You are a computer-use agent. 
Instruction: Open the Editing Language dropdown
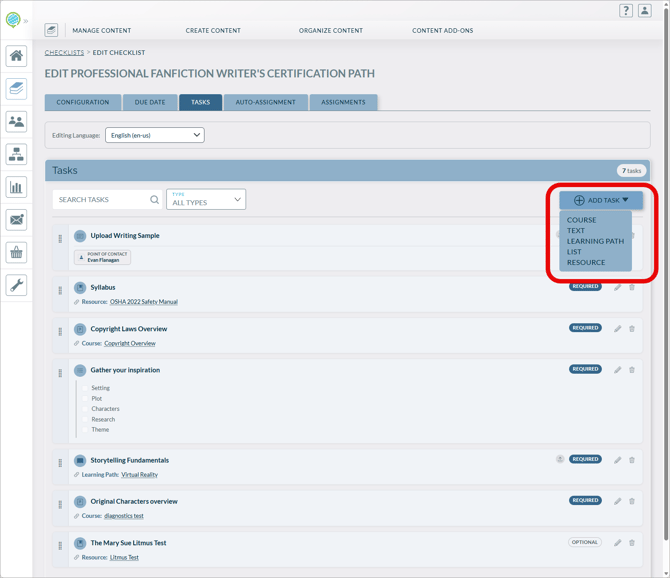click(155, 135)
